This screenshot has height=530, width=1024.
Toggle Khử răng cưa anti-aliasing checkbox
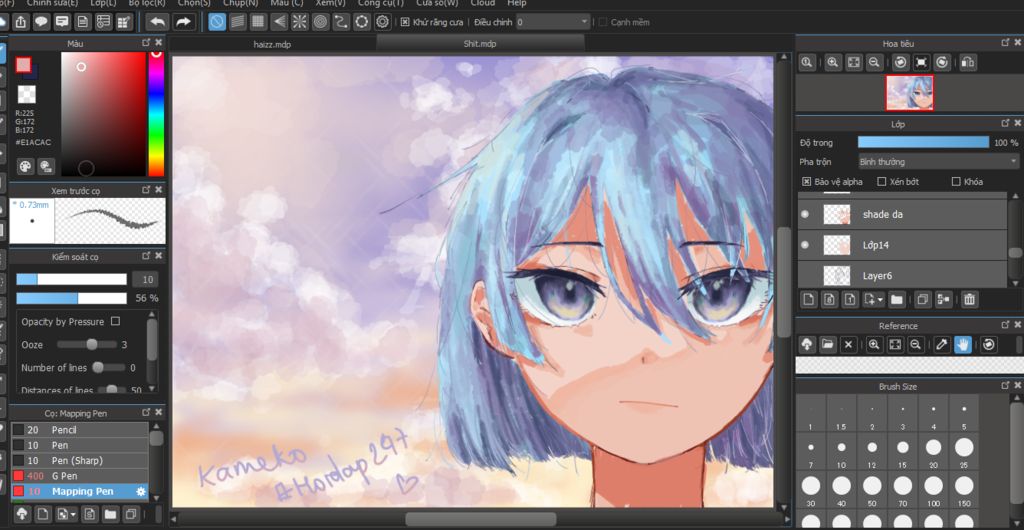coord(405,22)
